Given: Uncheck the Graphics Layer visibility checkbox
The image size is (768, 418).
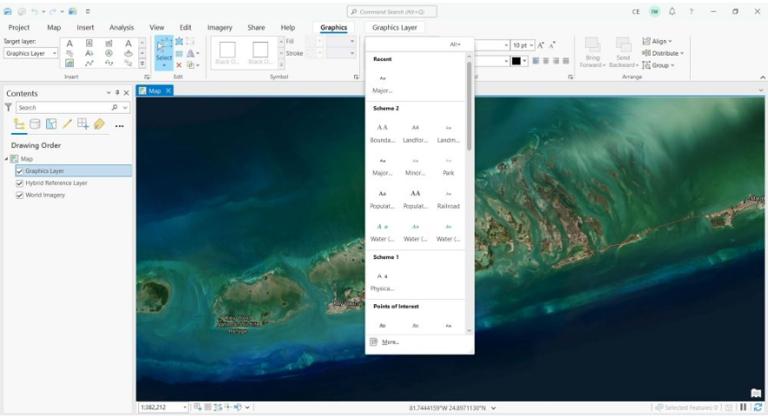Looking at the screenshot, I should point(20,171).
